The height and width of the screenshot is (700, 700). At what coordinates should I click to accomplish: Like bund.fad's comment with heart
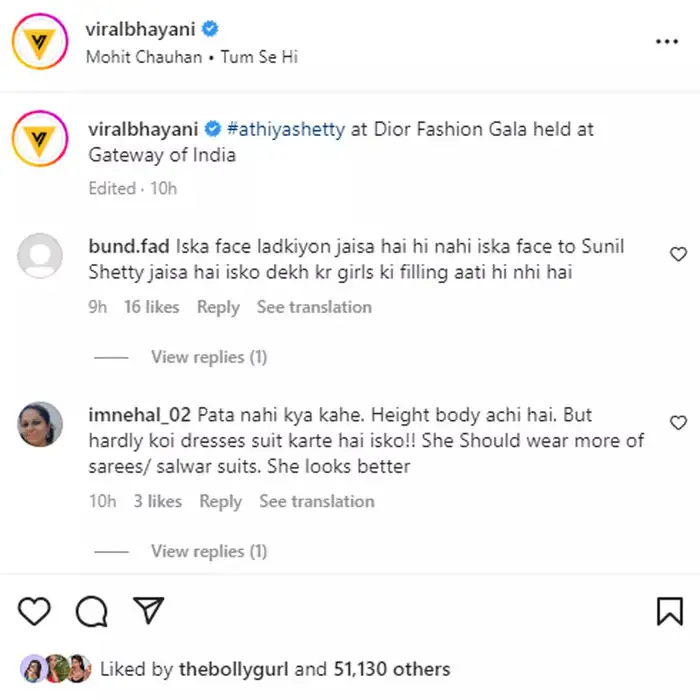coord(678,254)
